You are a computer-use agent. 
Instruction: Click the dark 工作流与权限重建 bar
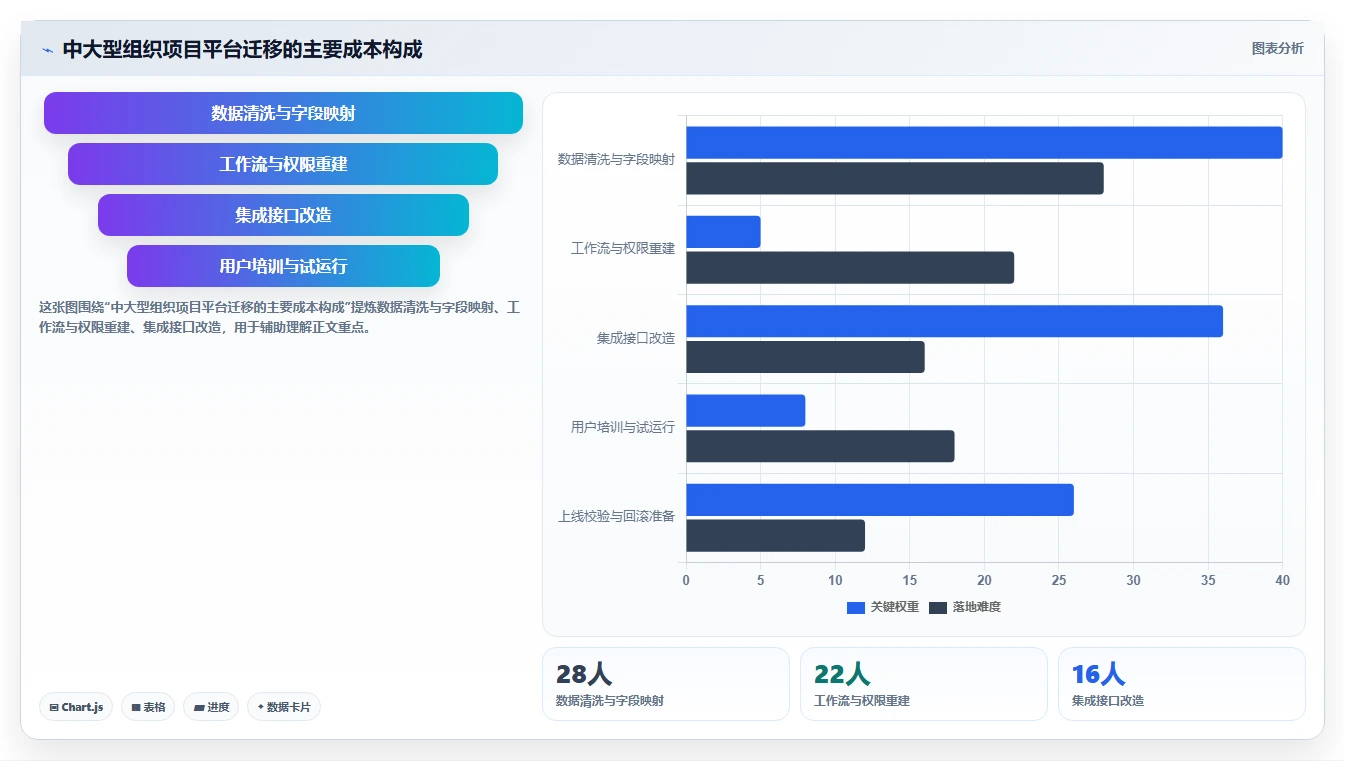coord(850,267)
